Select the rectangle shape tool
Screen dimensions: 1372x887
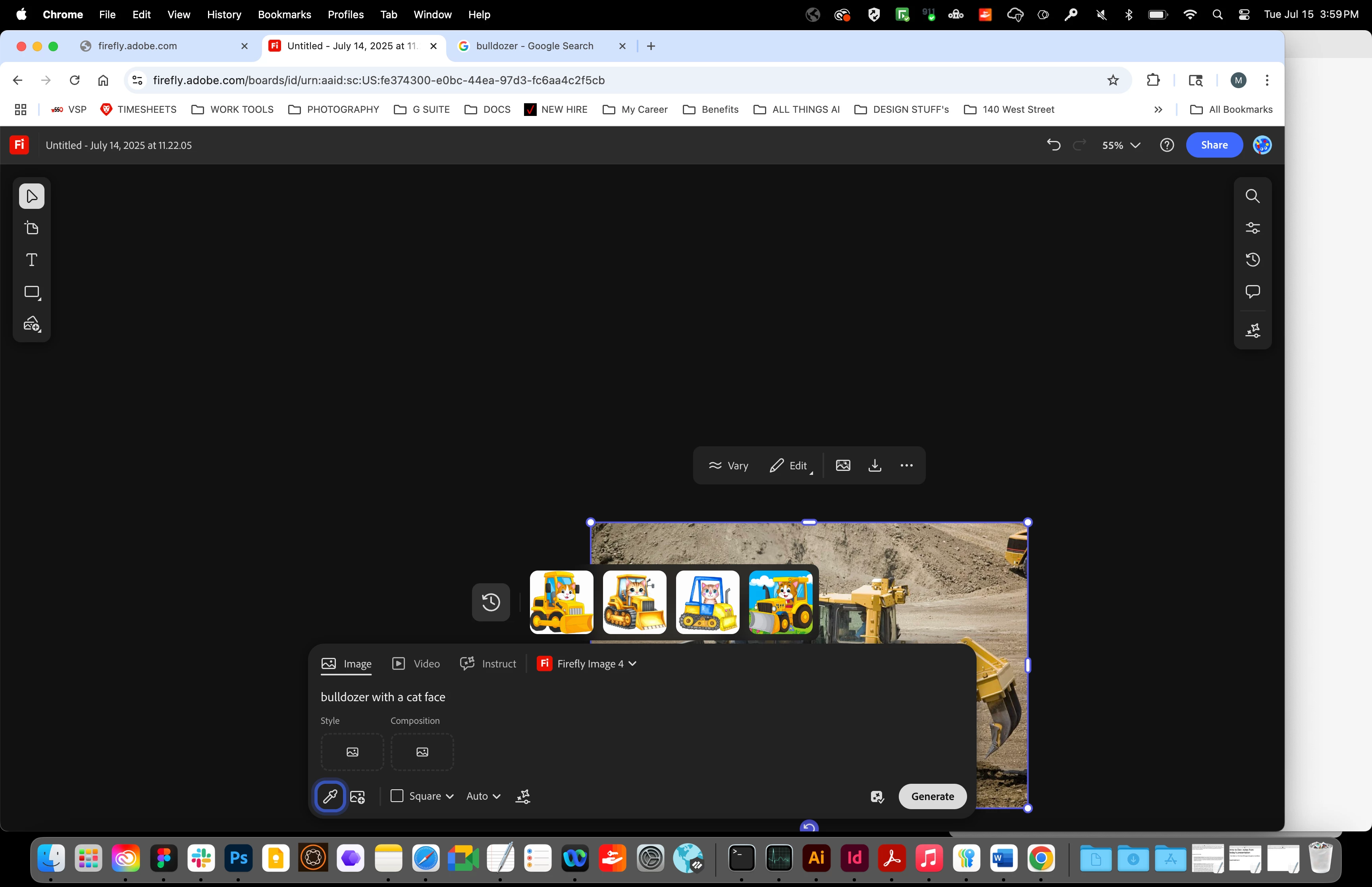32,292
